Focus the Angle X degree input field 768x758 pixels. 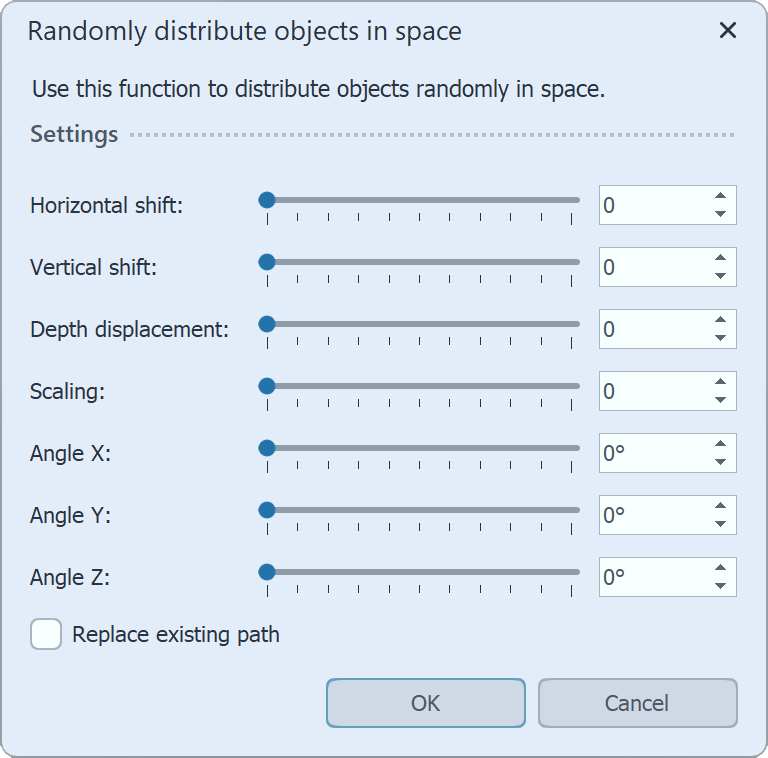(650, 453)
